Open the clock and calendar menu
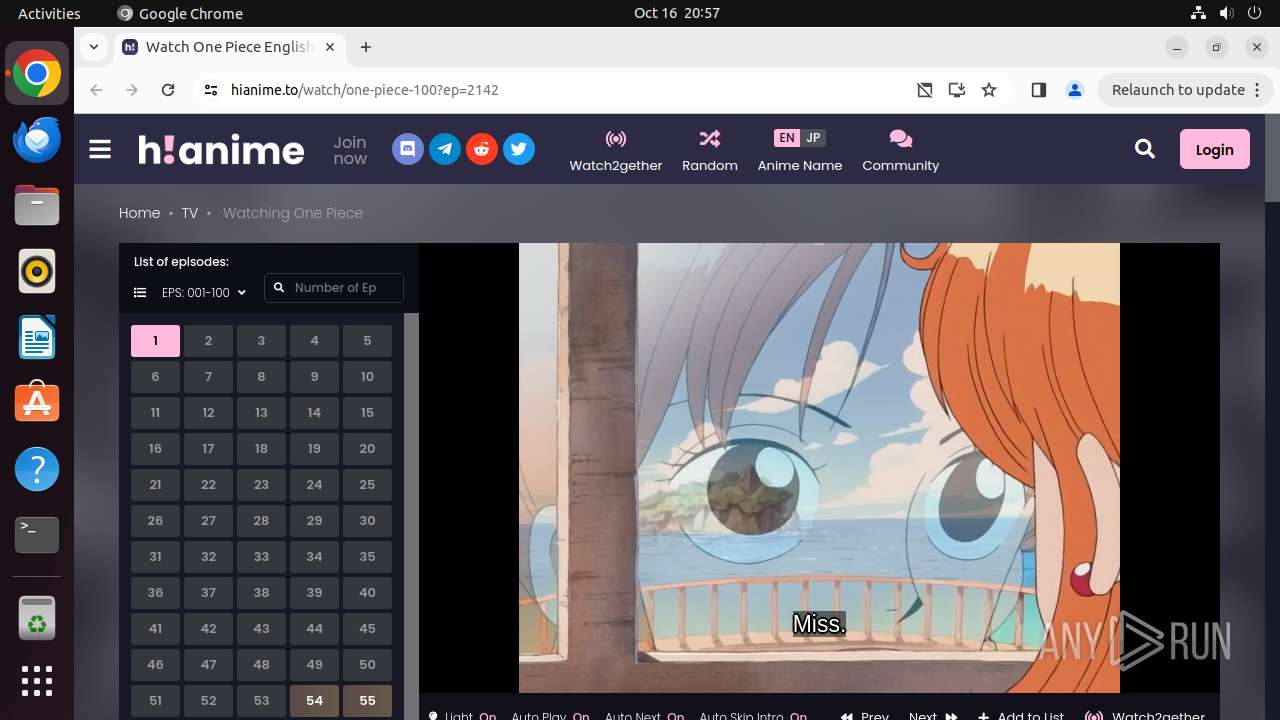Viewport: 1280px width, 720px height. (677, 13)
